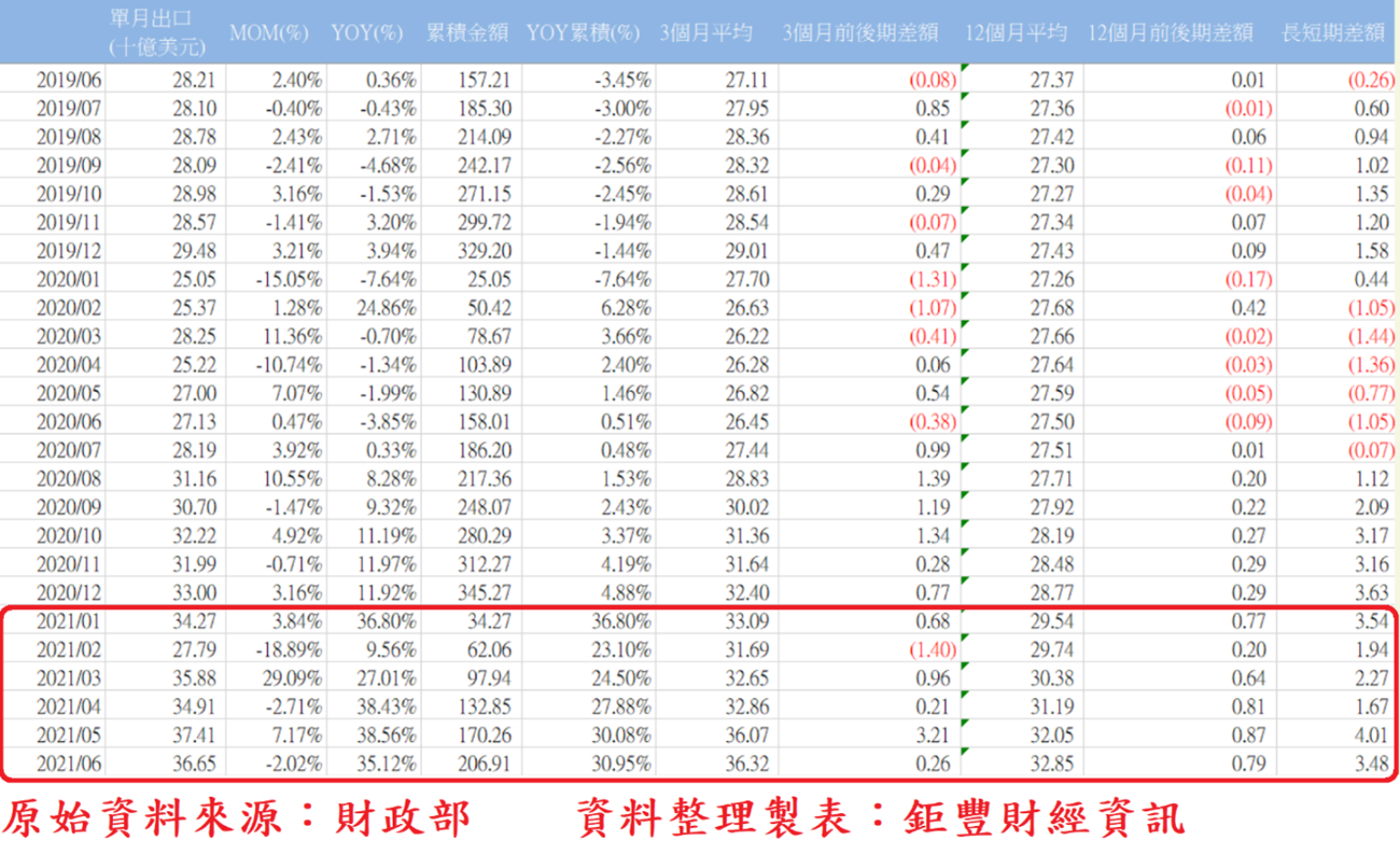
Task: Select the 2020/01 date cell
Action: (69, 280)
